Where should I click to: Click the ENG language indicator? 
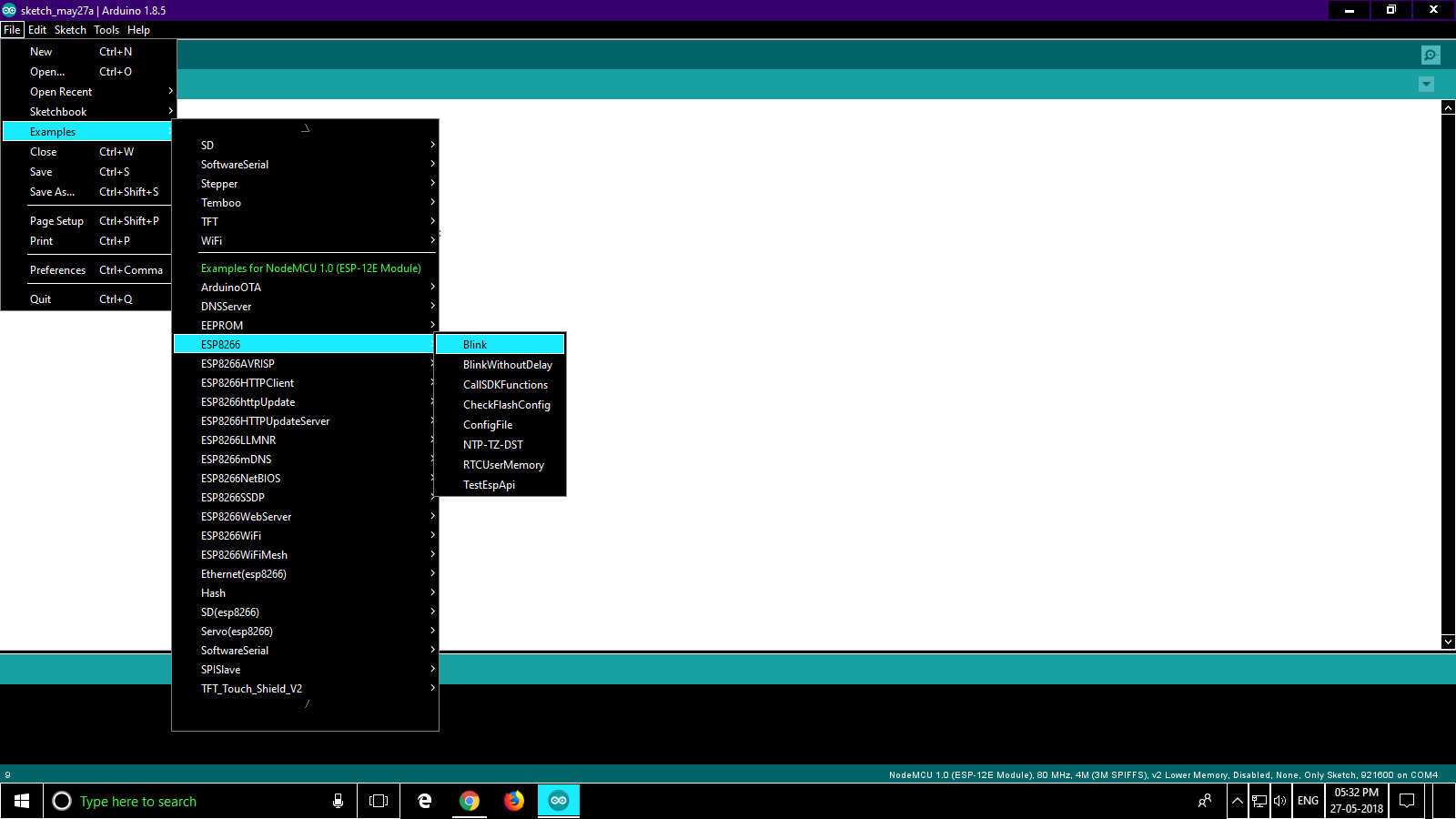click(1308, 801)
